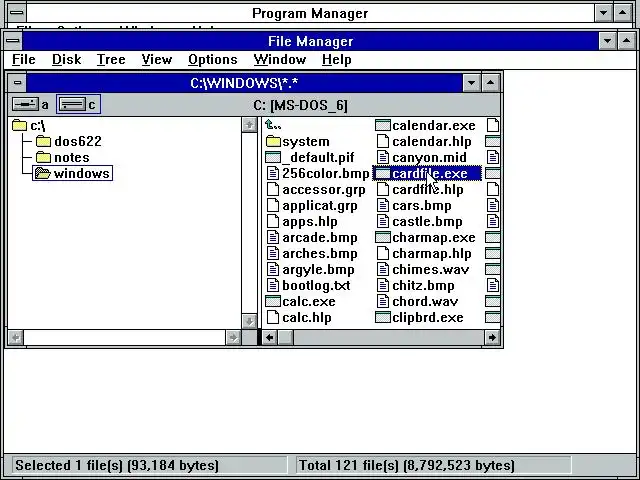The image size is (640, 480).
Task: Click the open windows folder icon
Action: coord(42,173)
